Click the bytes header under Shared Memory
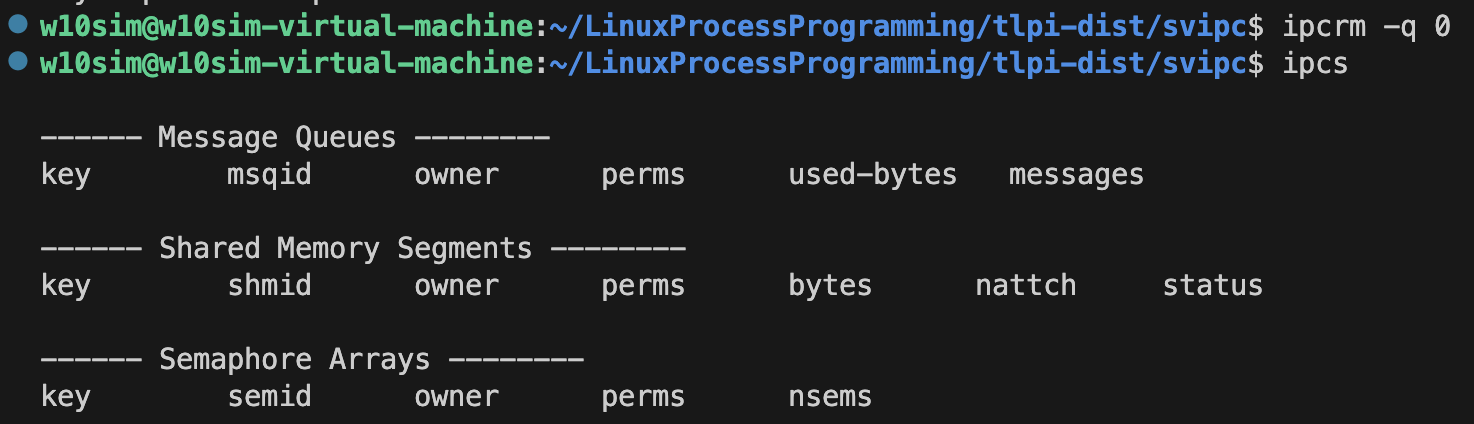This screenshot has width=1474, height=424. [x=830, y=287]
